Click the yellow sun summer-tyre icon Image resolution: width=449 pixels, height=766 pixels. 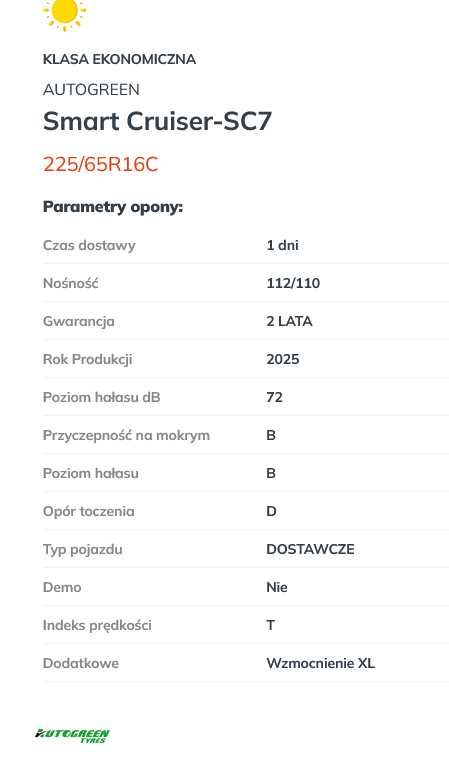pyautogui.click(x=64, y=14)
